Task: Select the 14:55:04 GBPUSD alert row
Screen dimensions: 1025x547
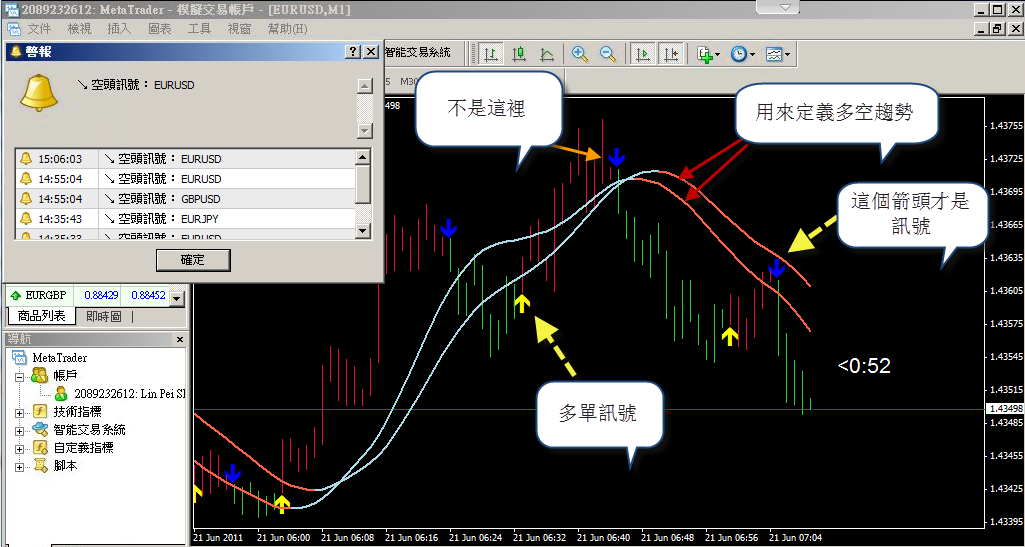Action: (185, 199)
